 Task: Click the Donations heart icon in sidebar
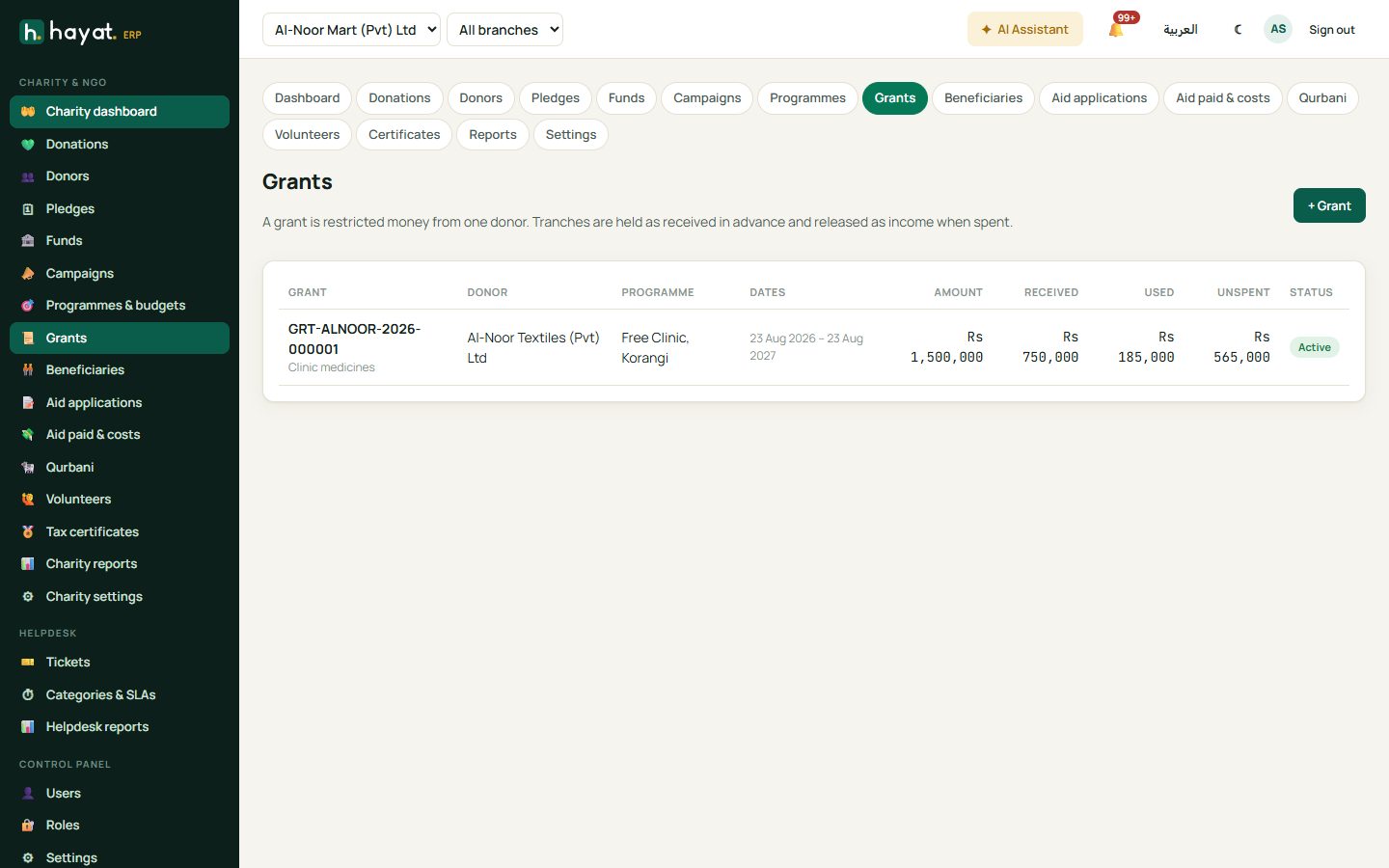pyautogui.click(x=28, y=145)
